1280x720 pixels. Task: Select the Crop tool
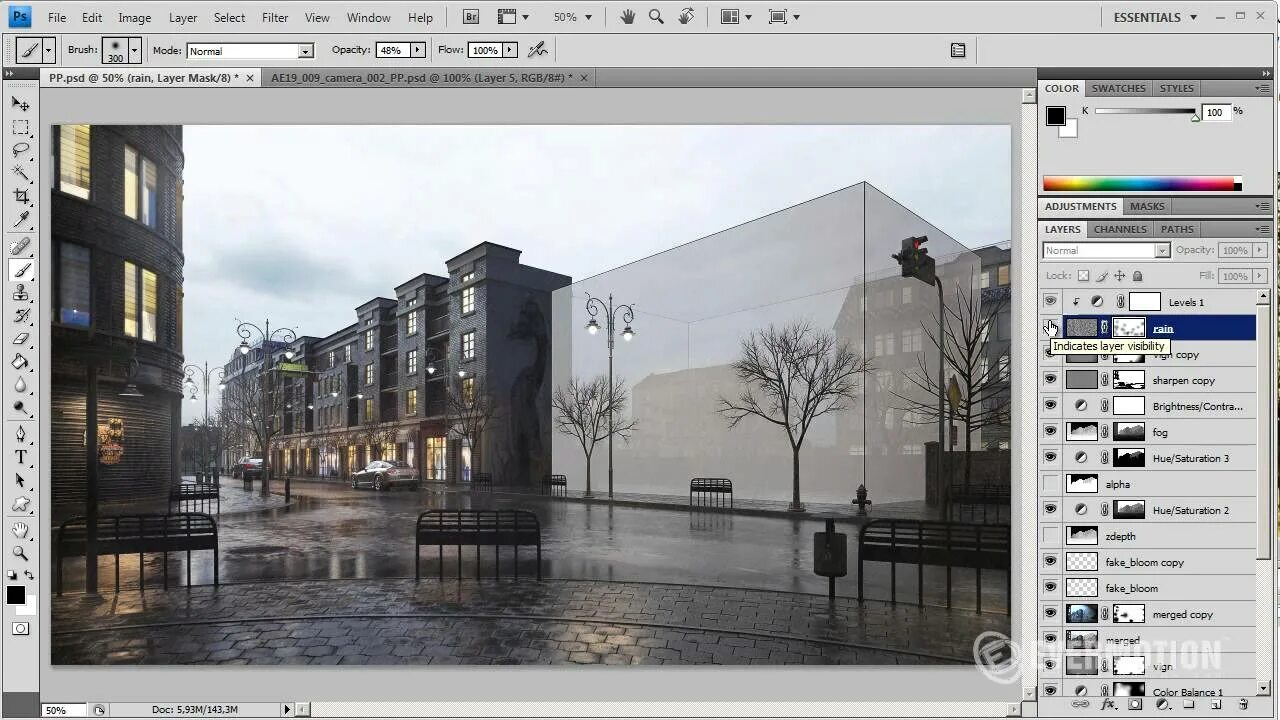pos(21,196)
